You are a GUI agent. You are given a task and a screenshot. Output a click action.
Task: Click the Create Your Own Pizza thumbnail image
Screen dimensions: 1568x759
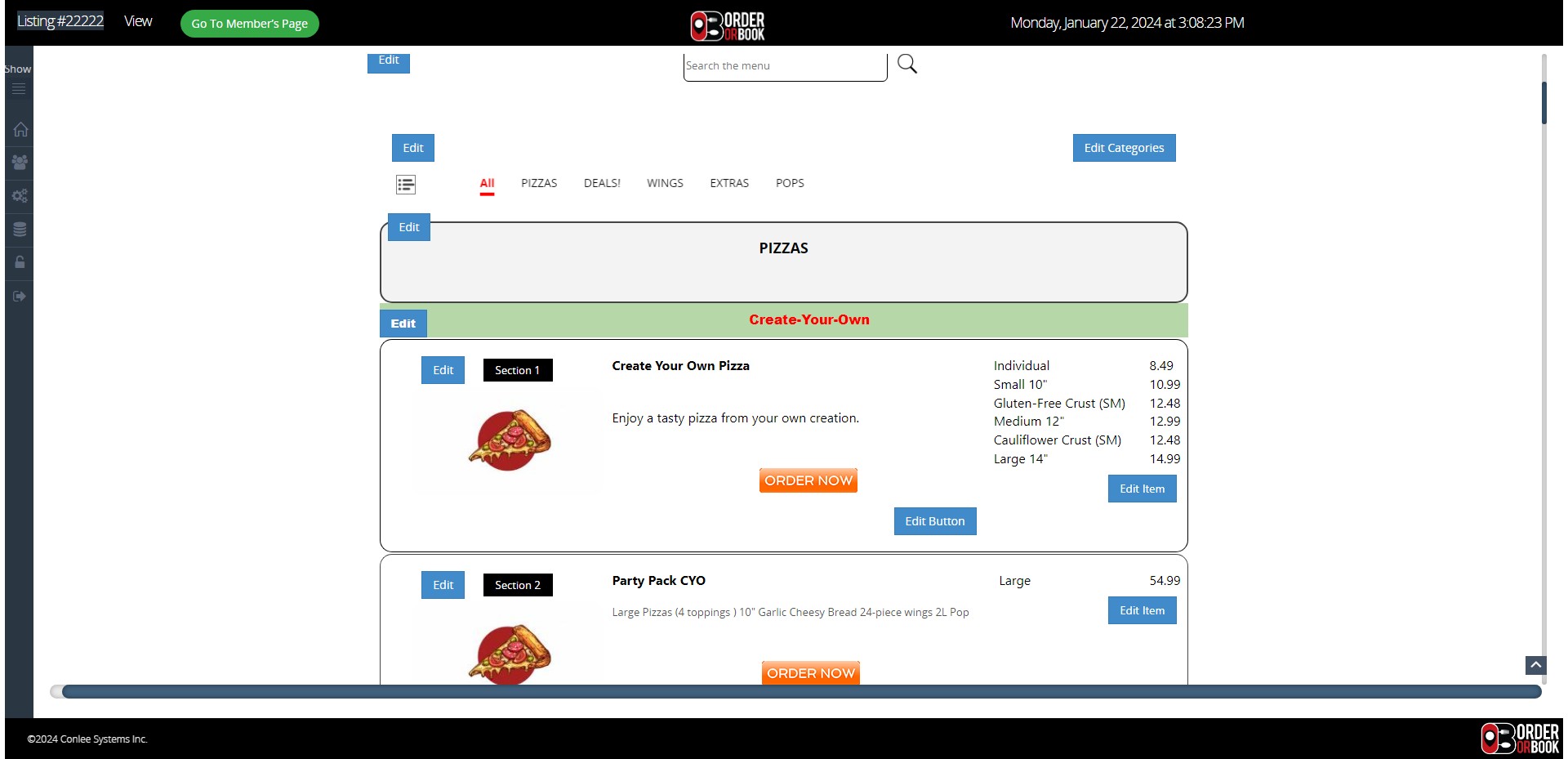pos(510,440)
